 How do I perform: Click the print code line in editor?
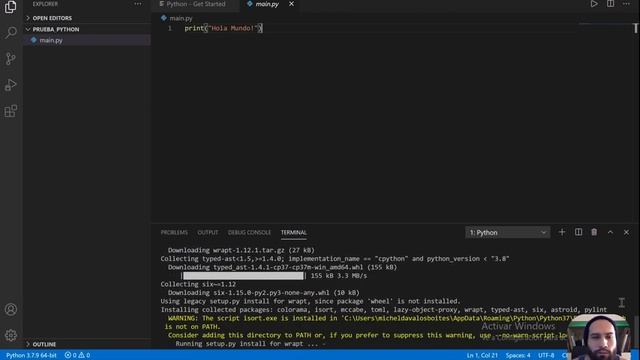223,28
